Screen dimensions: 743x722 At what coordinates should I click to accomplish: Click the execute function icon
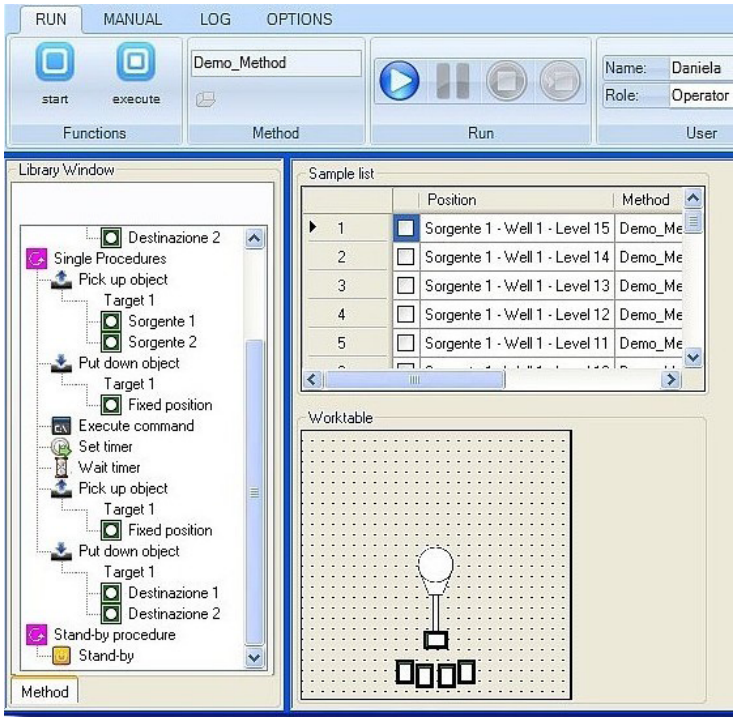136,62
